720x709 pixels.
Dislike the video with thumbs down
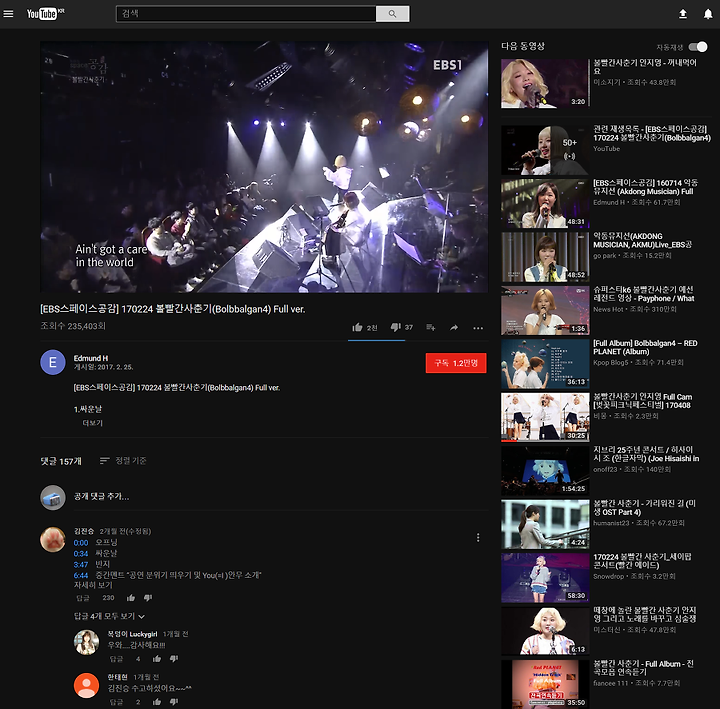pyautogui.click(x=395, y=327)
